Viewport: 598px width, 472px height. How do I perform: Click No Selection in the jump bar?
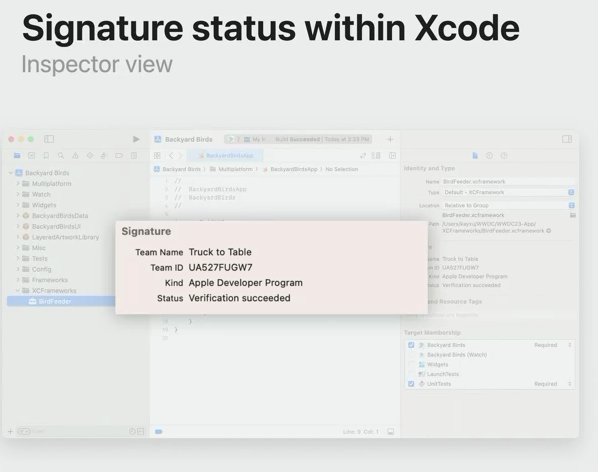342,169
